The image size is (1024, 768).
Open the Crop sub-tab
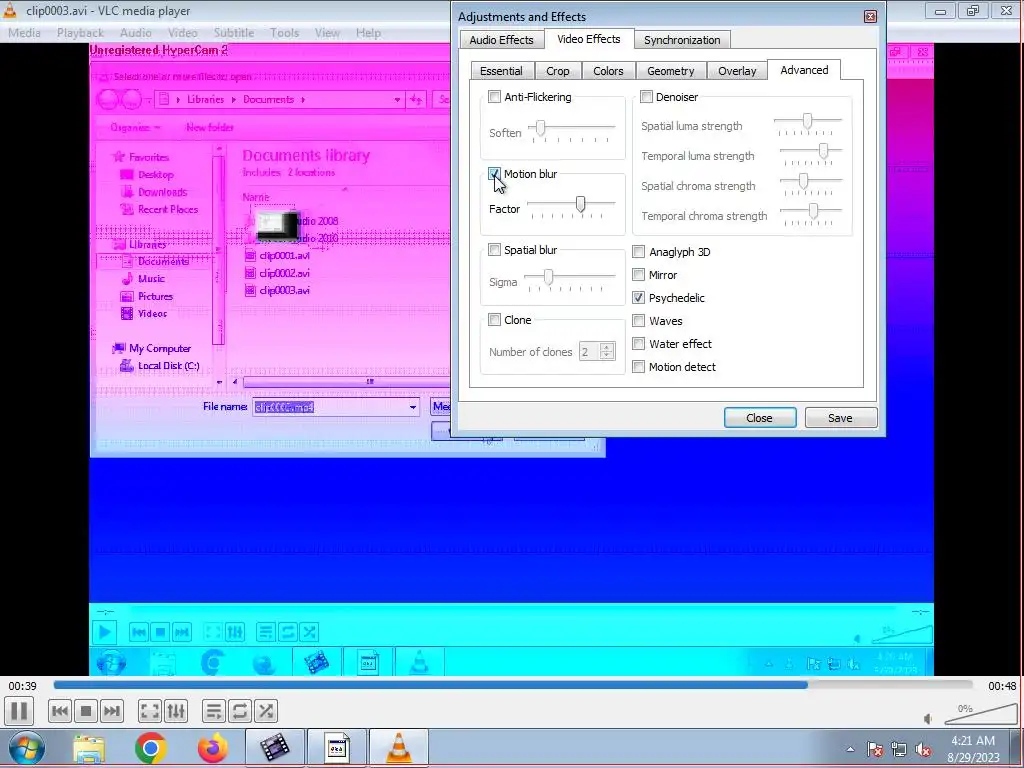click(x=558, y=71)
